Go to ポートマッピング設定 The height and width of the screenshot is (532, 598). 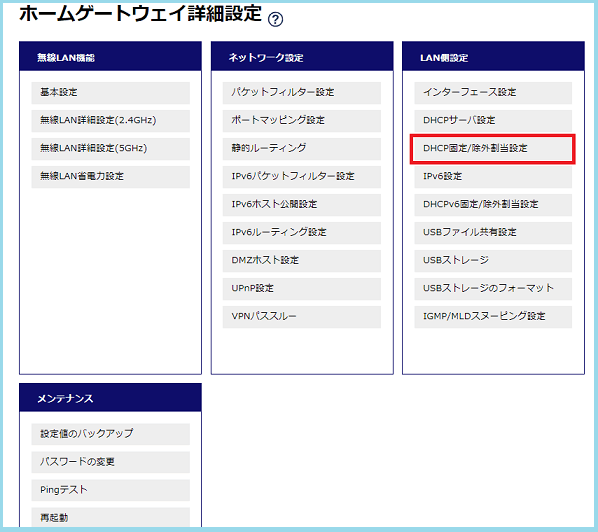click(302, 121)
